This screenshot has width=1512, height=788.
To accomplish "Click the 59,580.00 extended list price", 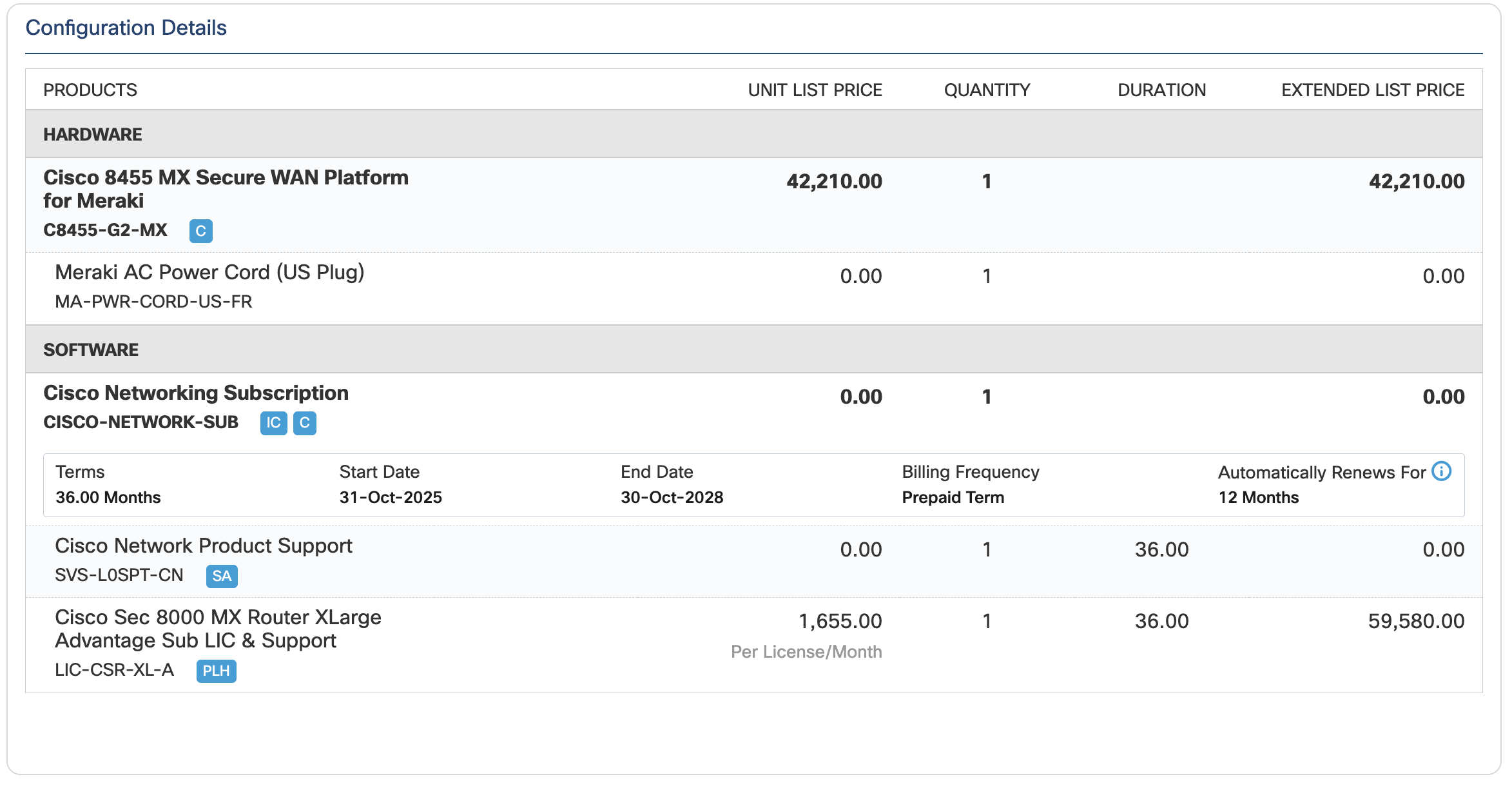I will coord(1416,621).
